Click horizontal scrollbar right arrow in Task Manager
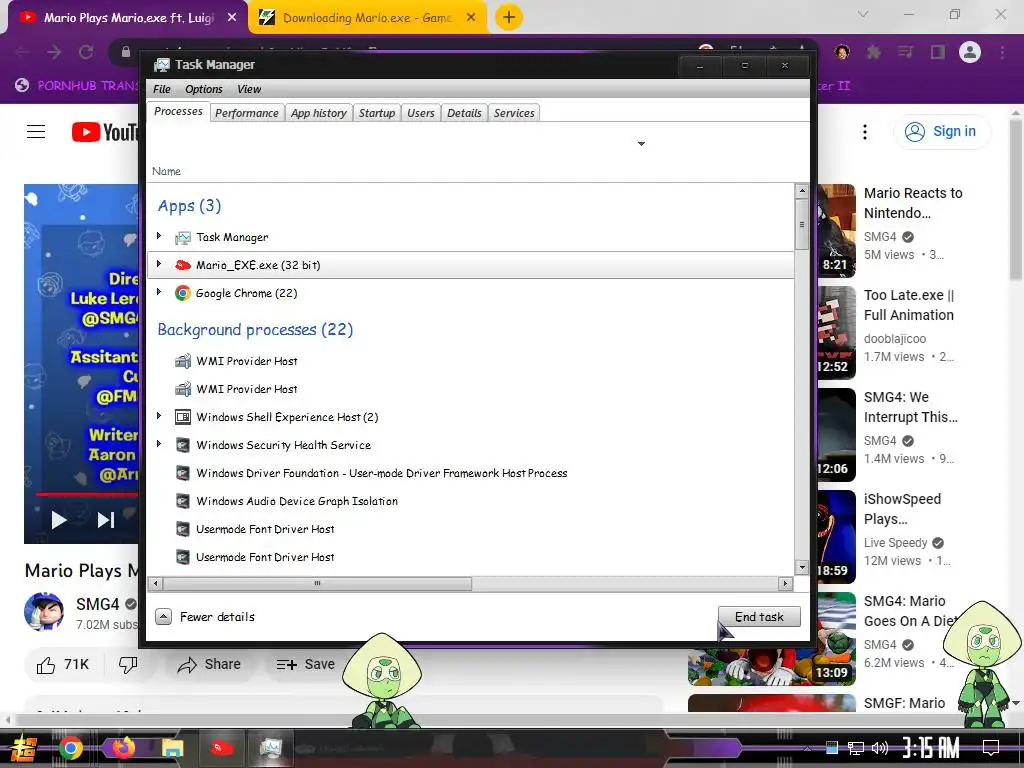This screenshot has height=768, width=1024. pyautogui.click(x=786, y=584)
